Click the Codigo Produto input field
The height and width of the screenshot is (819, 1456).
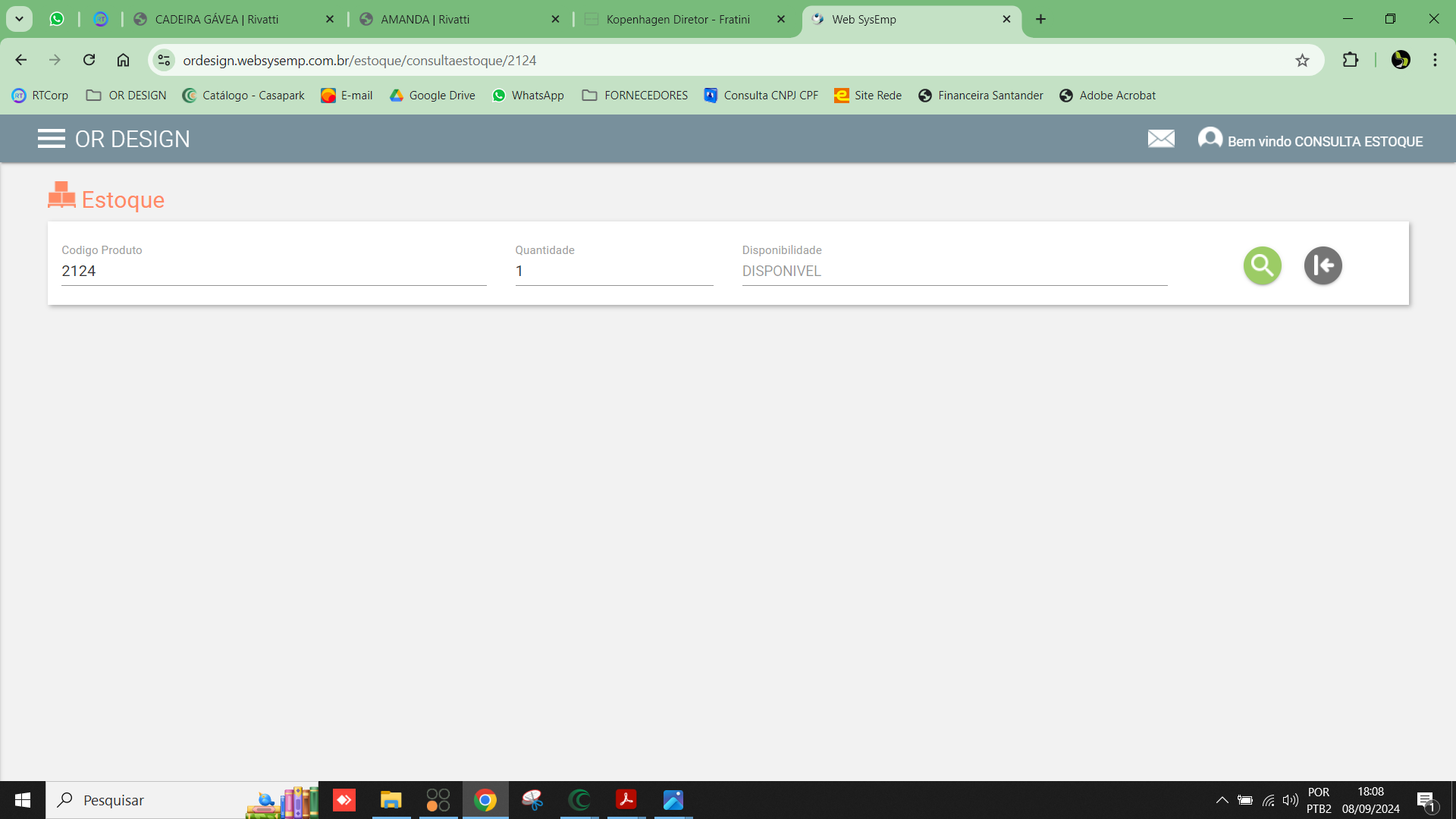(273, 271)
